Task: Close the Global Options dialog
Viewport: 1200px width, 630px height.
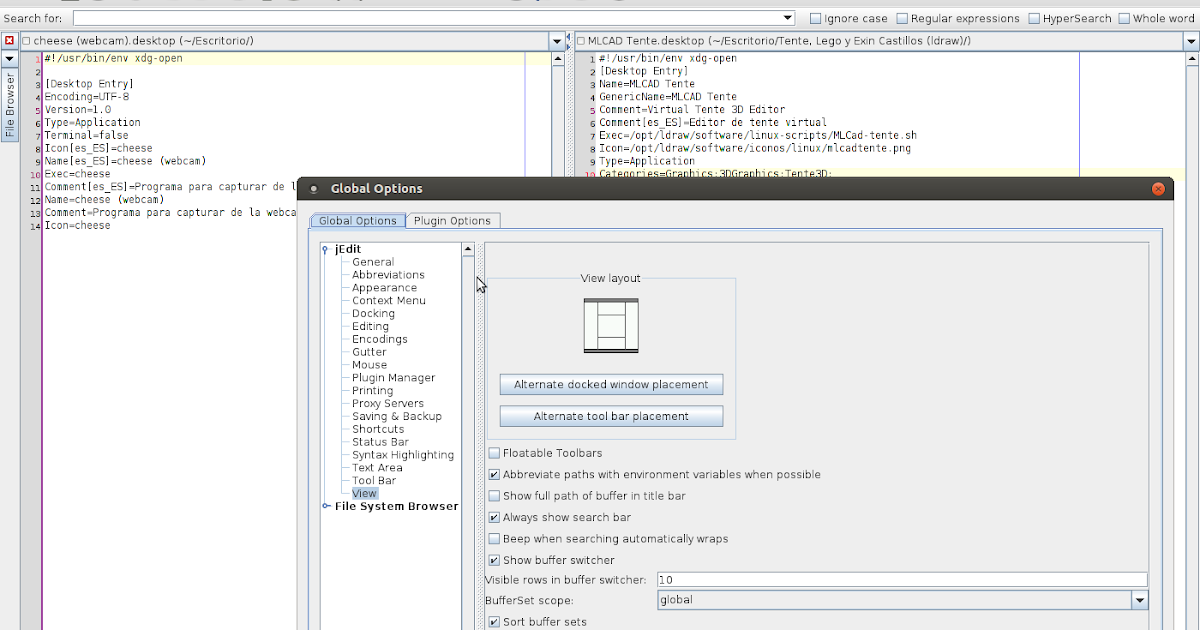Action: 1159,188
